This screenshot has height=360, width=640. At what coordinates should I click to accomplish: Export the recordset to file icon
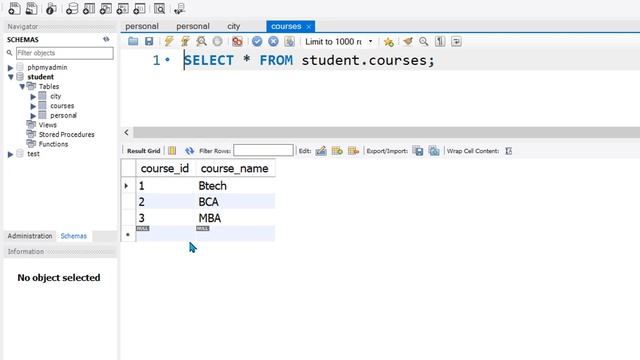[418, 151]
